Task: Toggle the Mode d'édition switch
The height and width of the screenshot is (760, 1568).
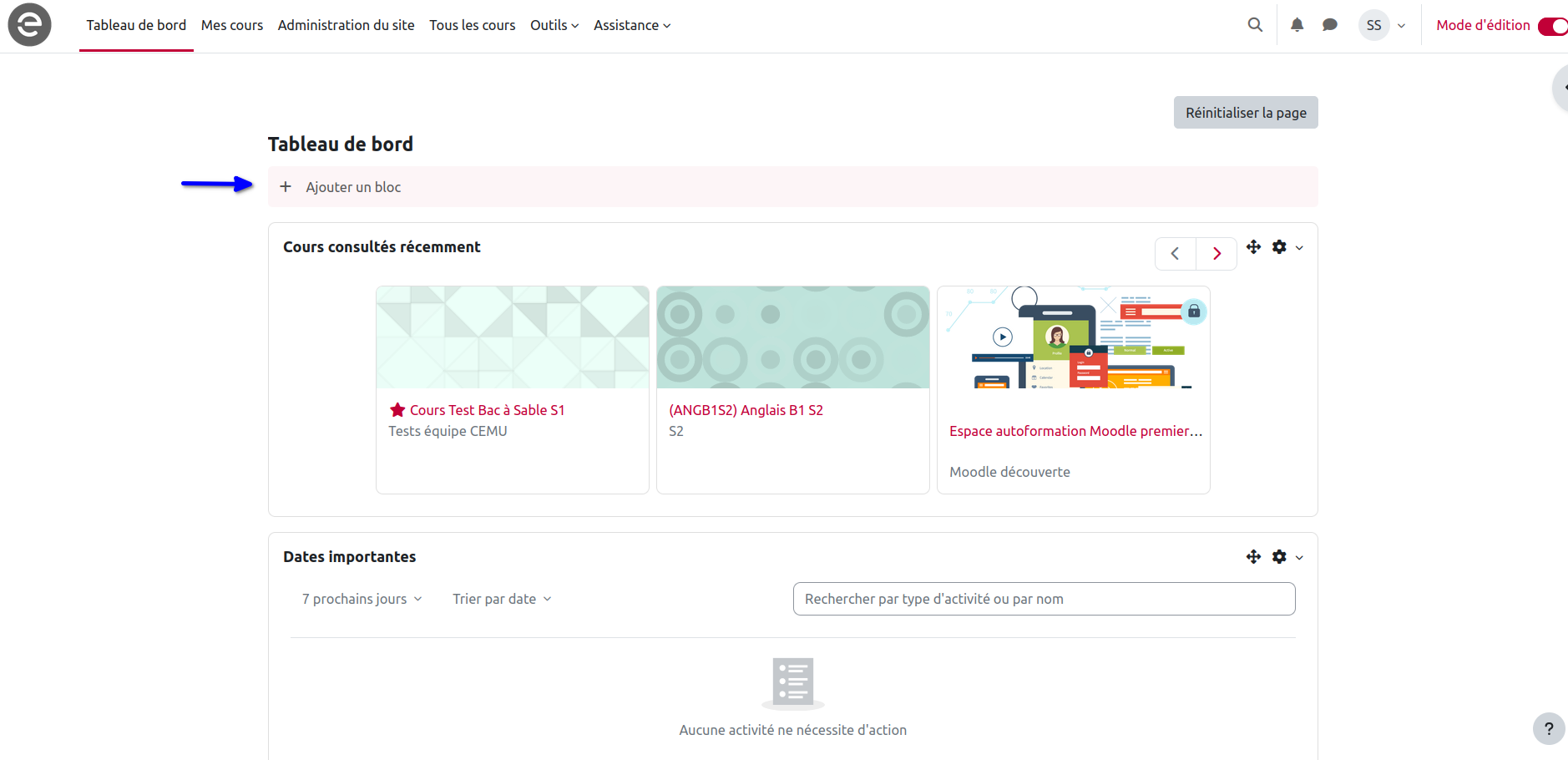Action: [x=1552, y=26]
